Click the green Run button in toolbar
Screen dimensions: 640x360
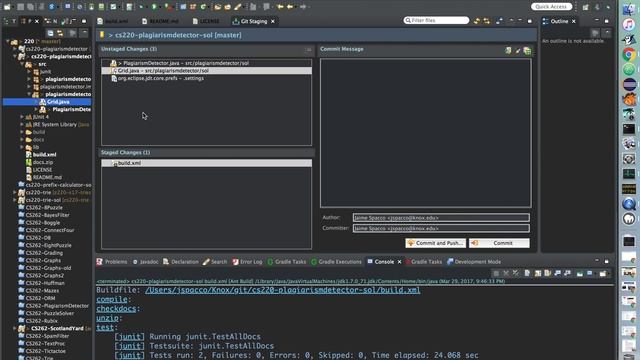point(154,7)
